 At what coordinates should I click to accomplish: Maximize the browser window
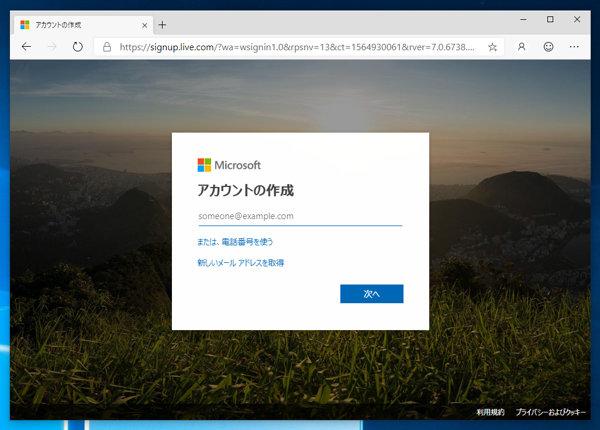550,19
